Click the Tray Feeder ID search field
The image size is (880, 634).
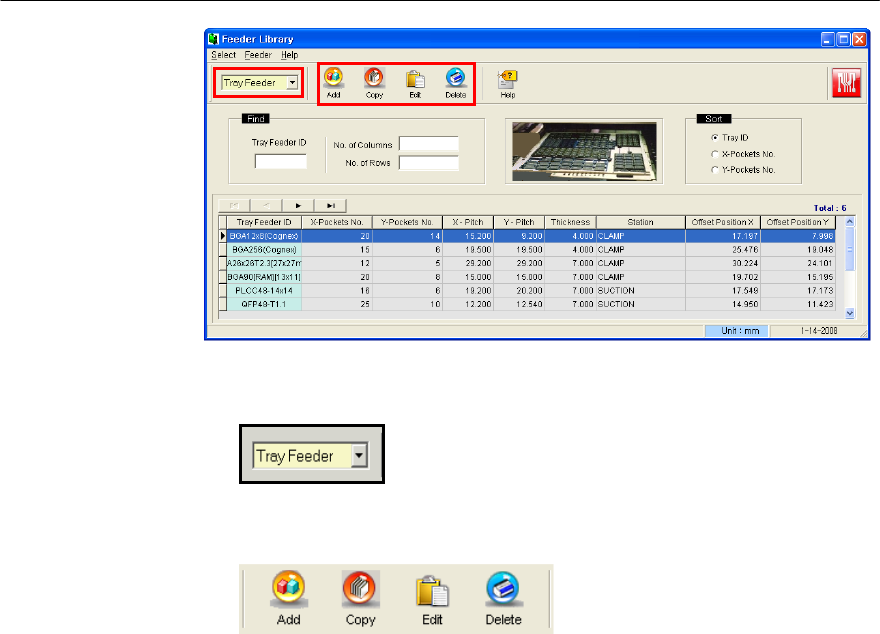pyautogui.click(x=280, y=162)
